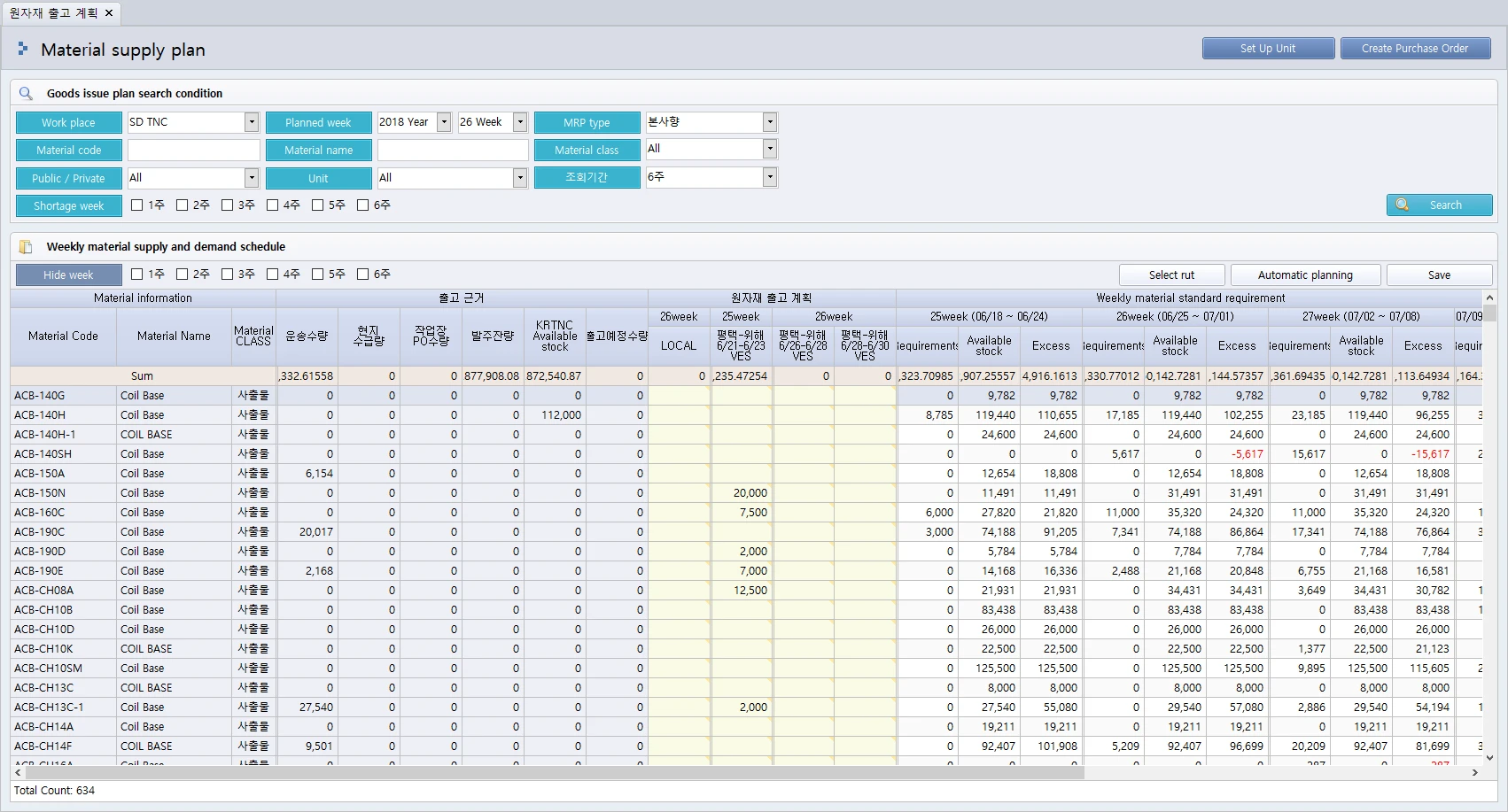Click the magnifier icon beside search condition
Viewport: 1508px width, 812px height.
pos(26,93)
